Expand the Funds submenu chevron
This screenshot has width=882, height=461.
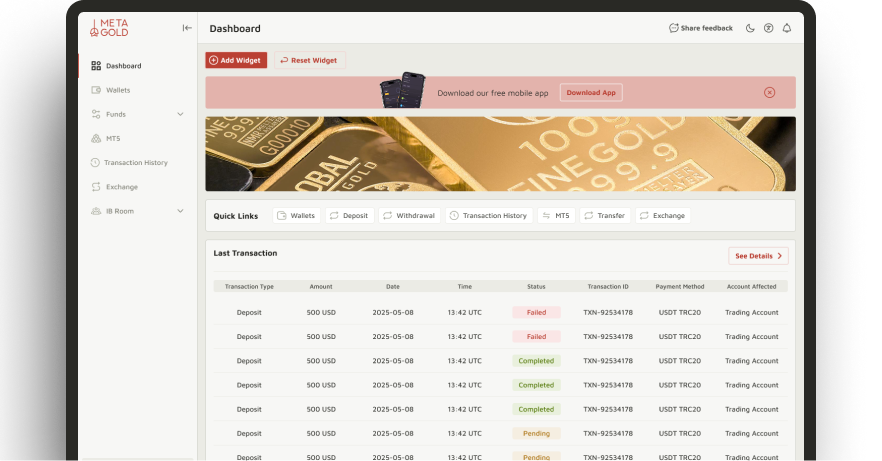click(180, 114)
